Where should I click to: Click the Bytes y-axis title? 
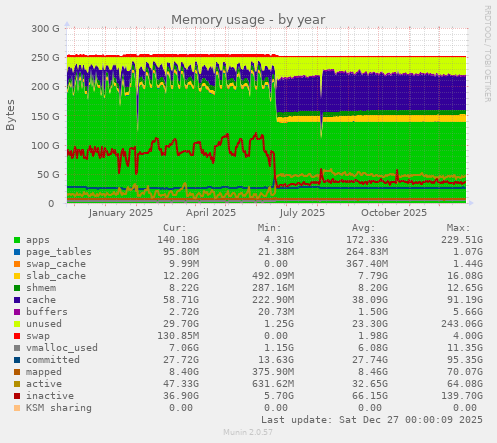tap(10, 115)
